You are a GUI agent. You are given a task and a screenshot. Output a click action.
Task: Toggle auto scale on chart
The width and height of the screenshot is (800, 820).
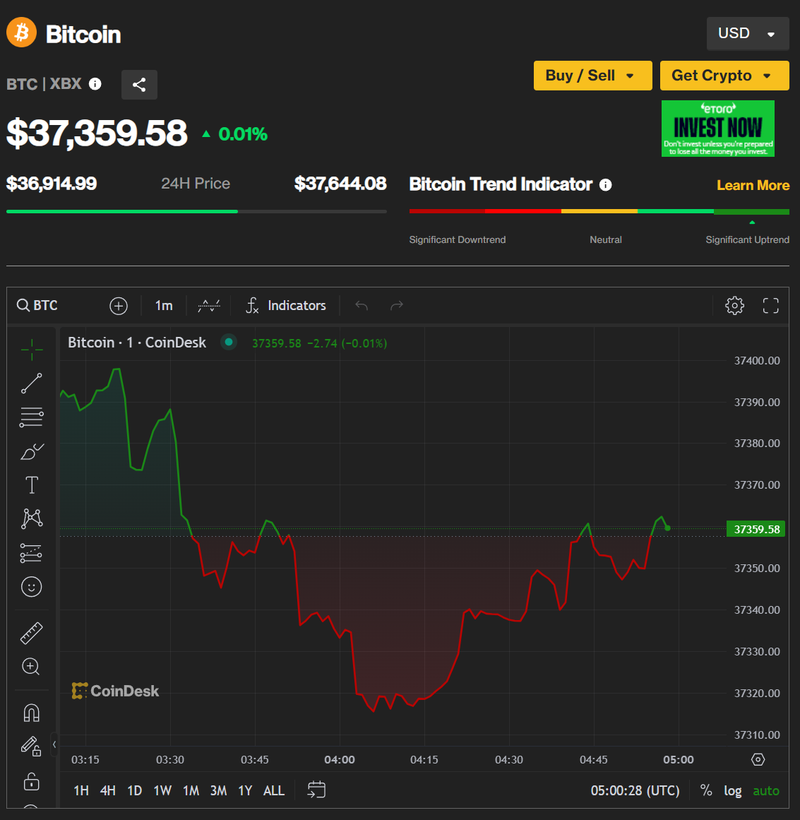point(766,790)
